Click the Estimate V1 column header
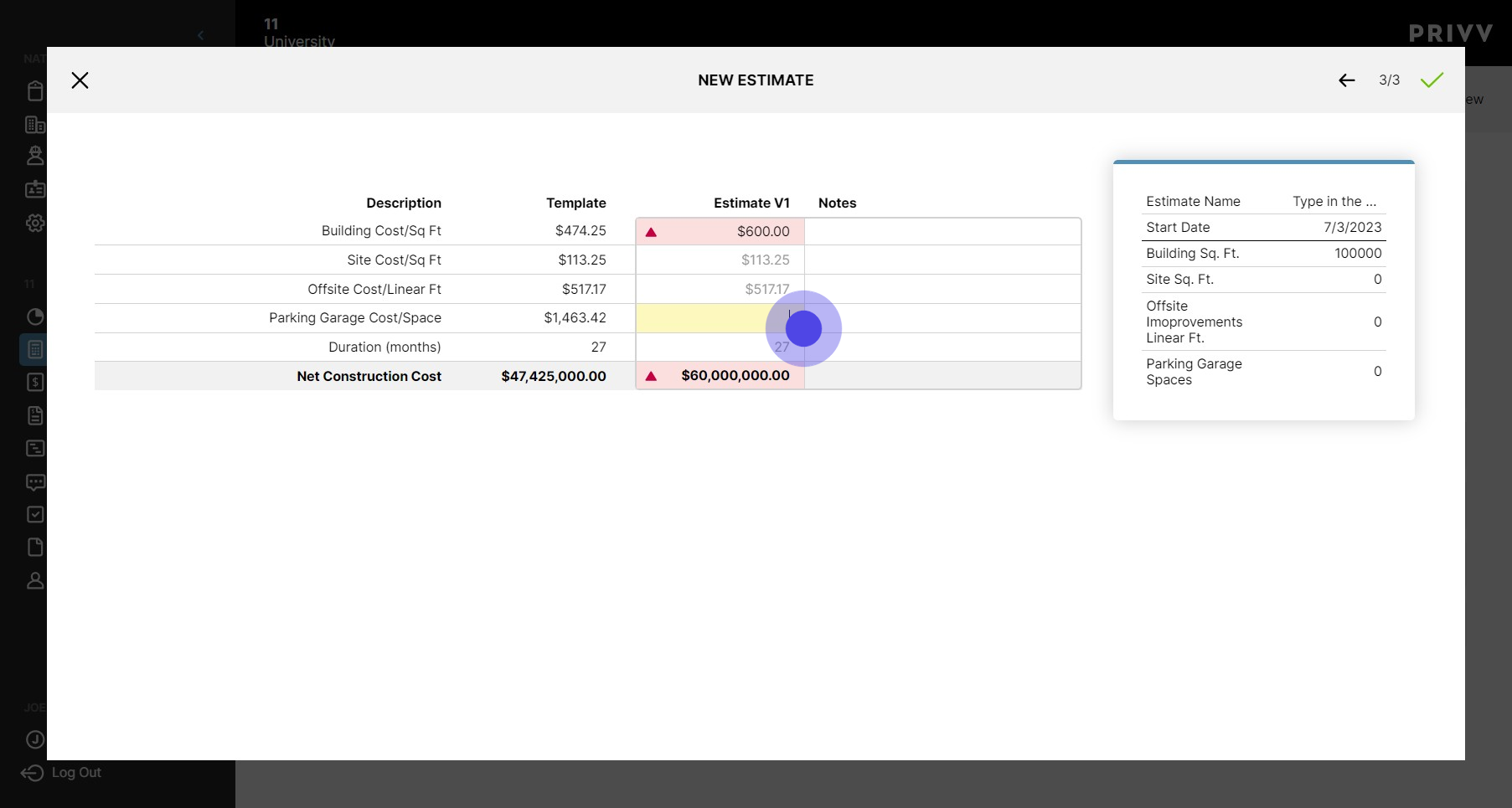Screen dimensions: 1512x808 tap(751, 203)
